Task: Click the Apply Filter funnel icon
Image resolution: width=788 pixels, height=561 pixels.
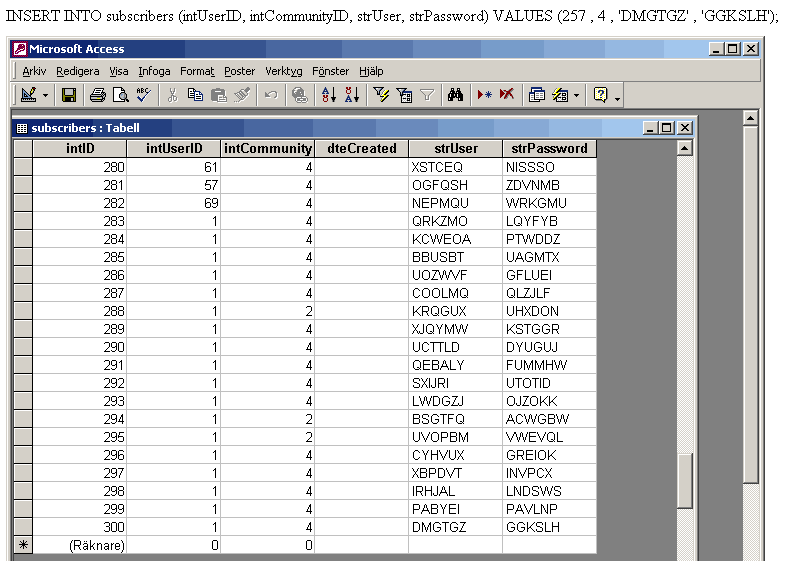Action: tap(427, 95)
